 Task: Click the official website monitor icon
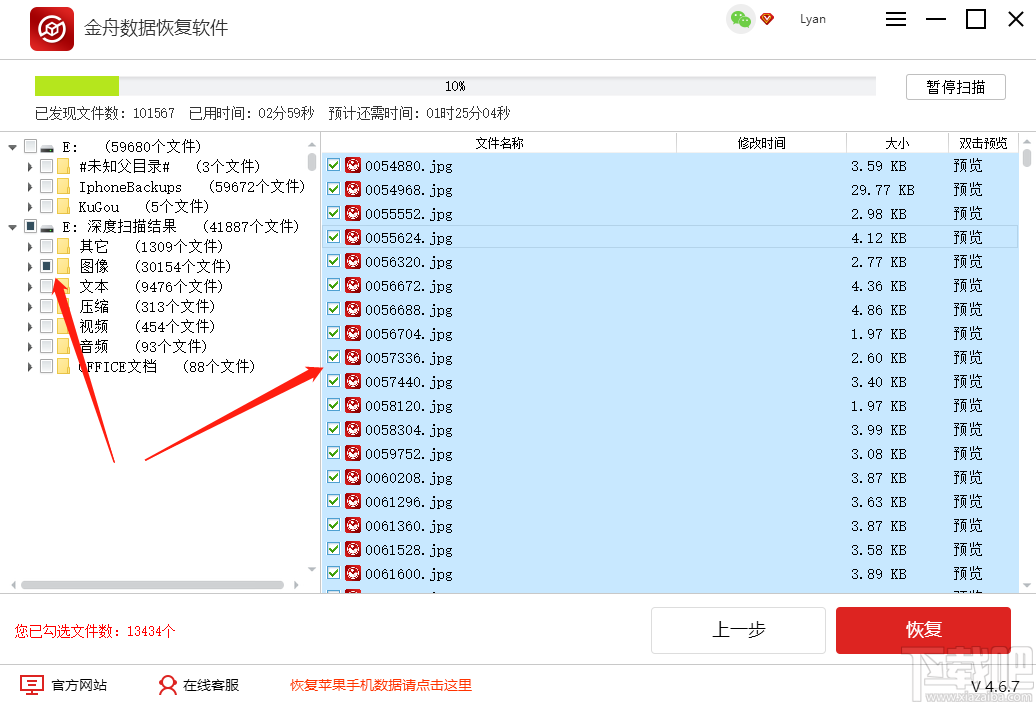[x=32, y=685]
